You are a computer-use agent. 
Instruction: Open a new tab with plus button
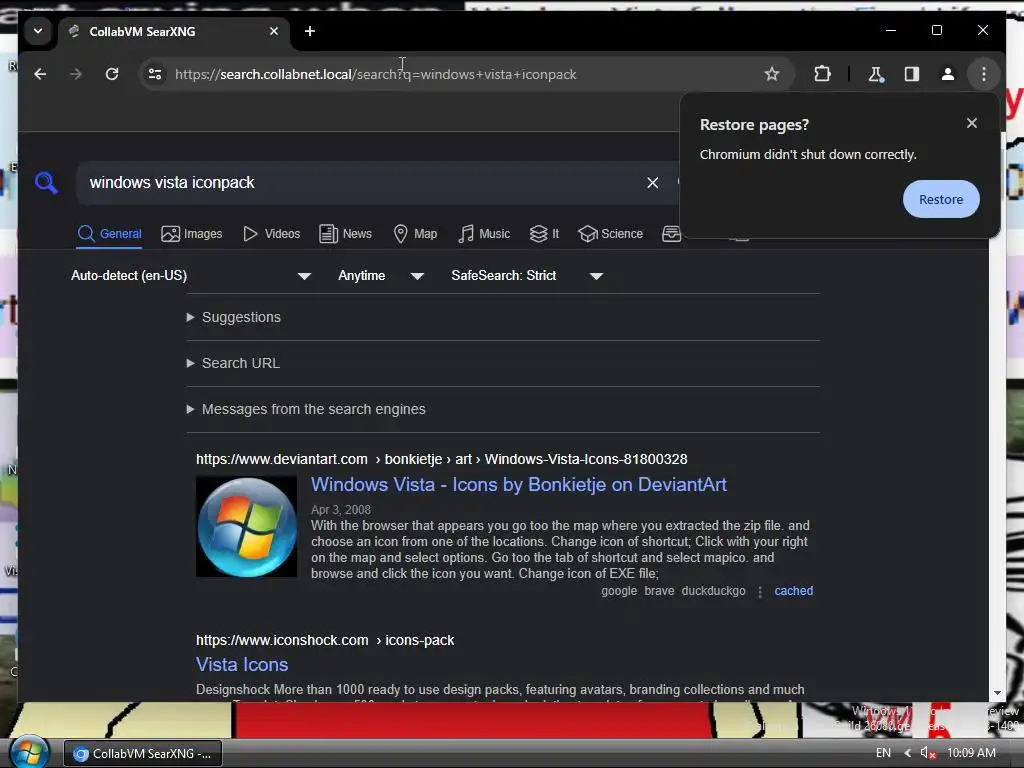(310, 31)
